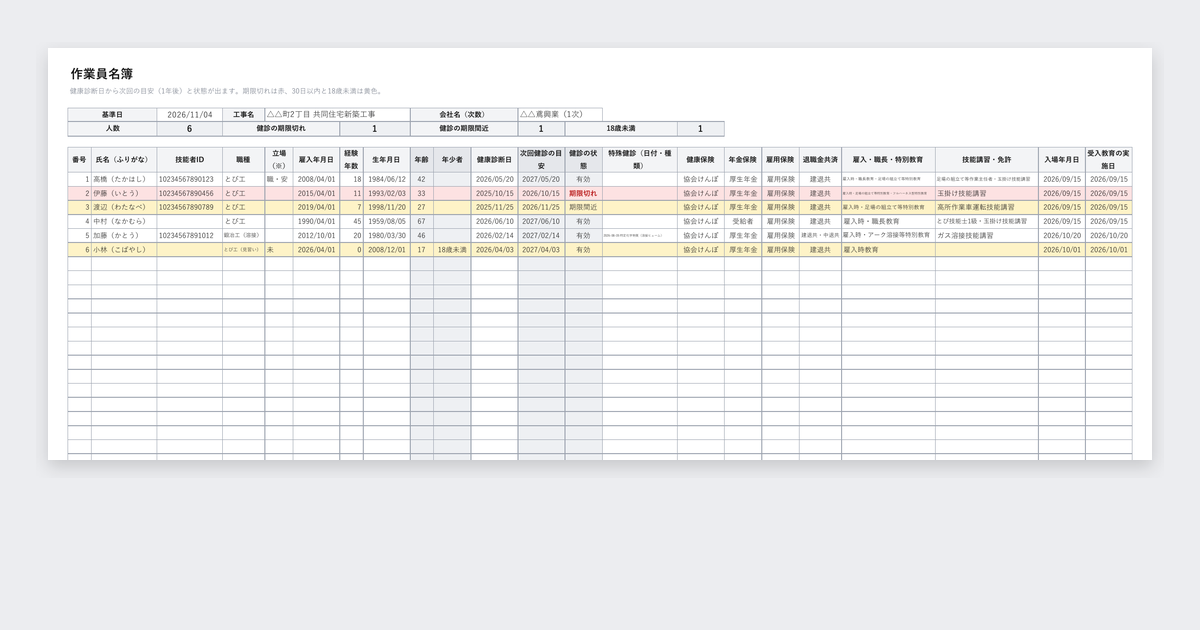Click the 入場年月日 column header
This screenshot has height=630, width=1200.
(x=1062, y=159)
